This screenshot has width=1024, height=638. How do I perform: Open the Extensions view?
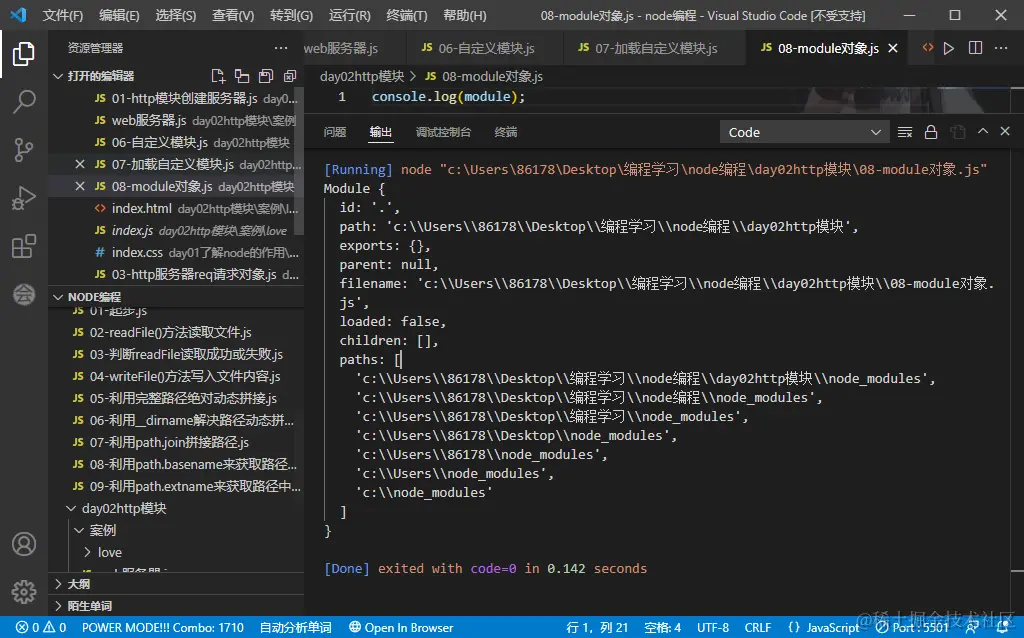[x=23, y=247]
